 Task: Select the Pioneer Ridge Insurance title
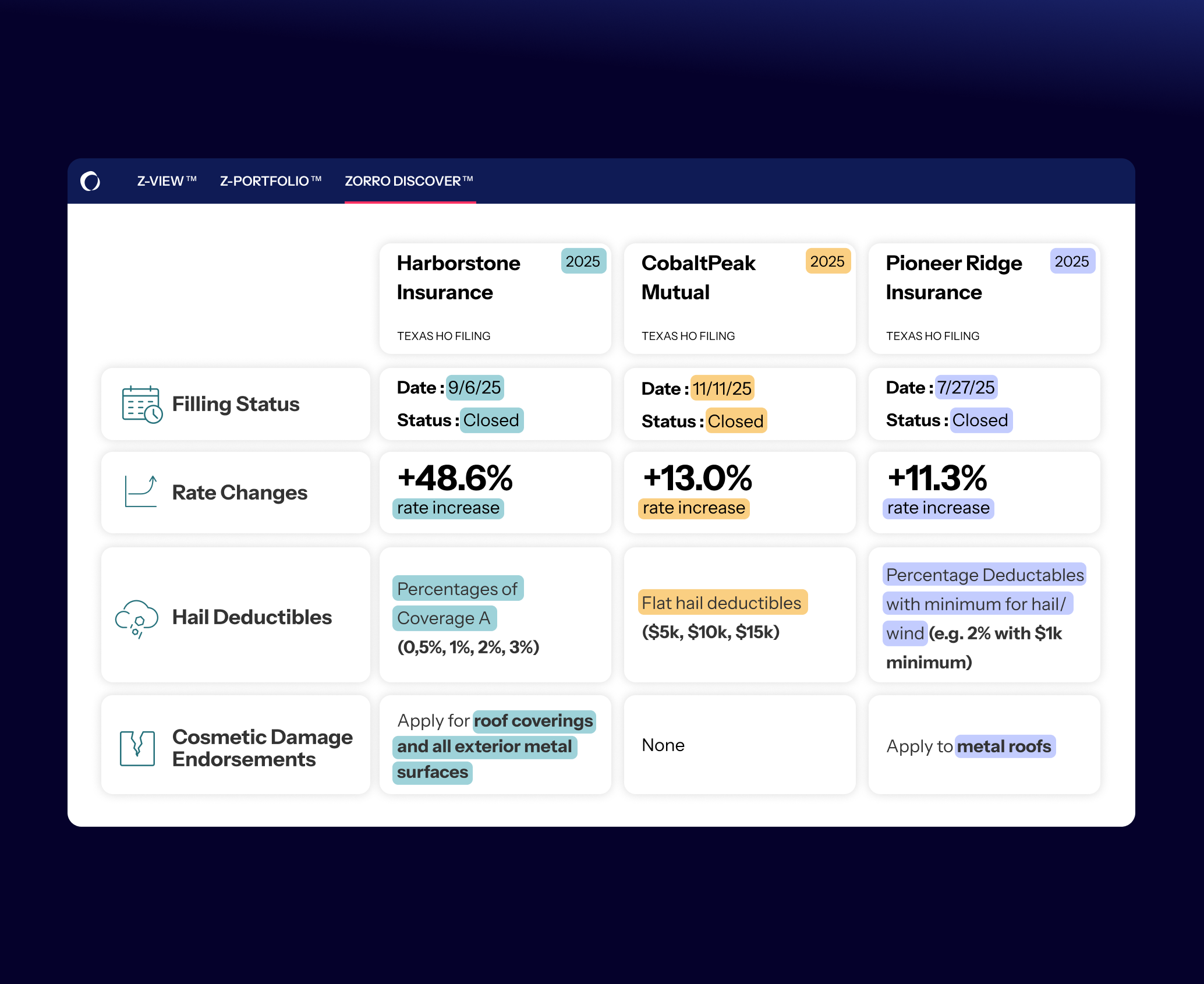point(954,277)
